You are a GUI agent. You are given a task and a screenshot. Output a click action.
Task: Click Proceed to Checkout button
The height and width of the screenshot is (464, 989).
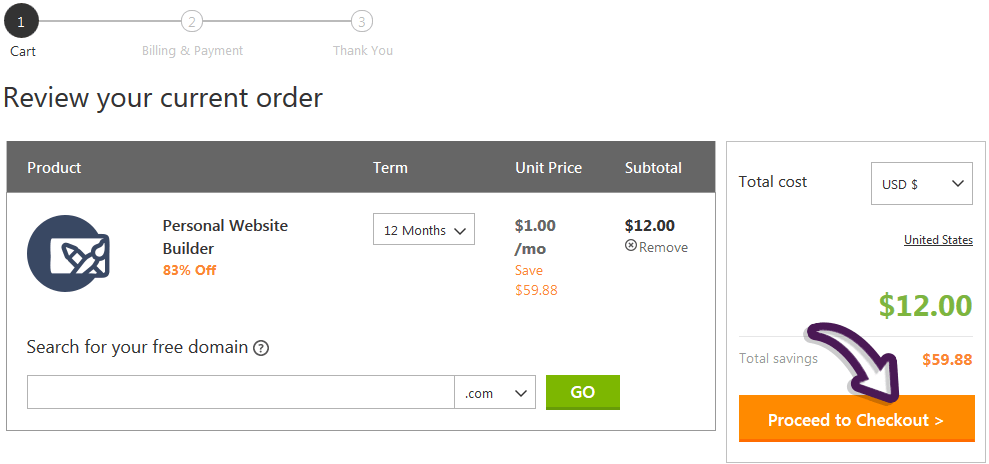[x=857, y=419]
